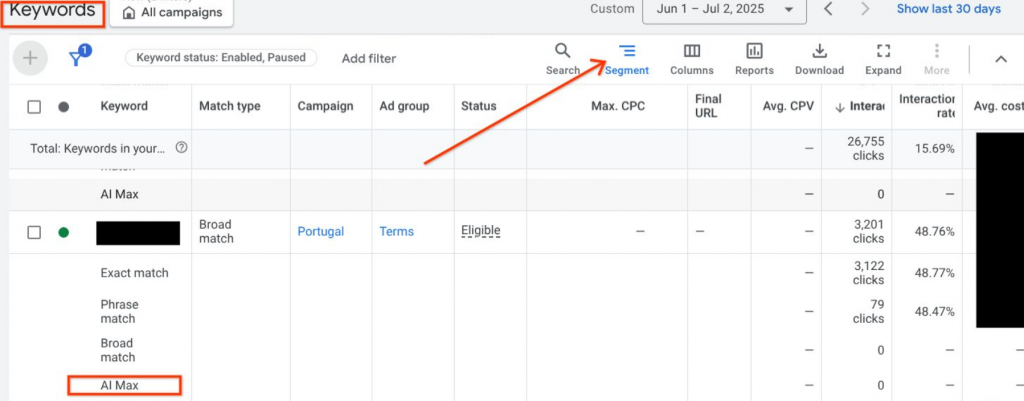Open the Columns editor icon

691,51
